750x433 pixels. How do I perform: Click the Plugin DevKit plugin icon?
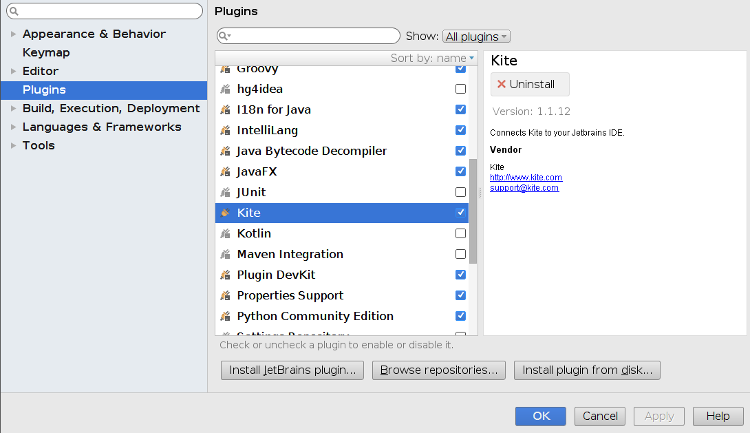[225, 275]
